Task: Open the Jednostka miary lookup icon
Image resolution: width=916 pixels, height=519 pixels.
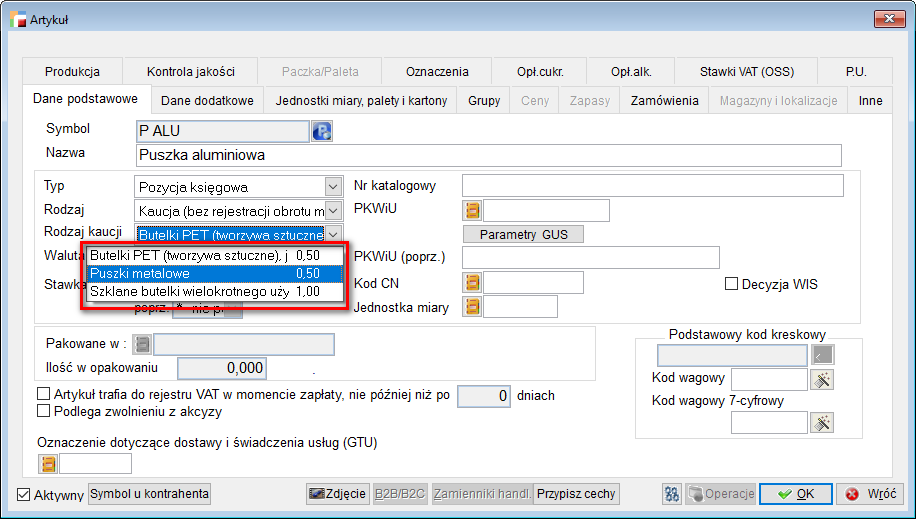Action: (472, 308)
